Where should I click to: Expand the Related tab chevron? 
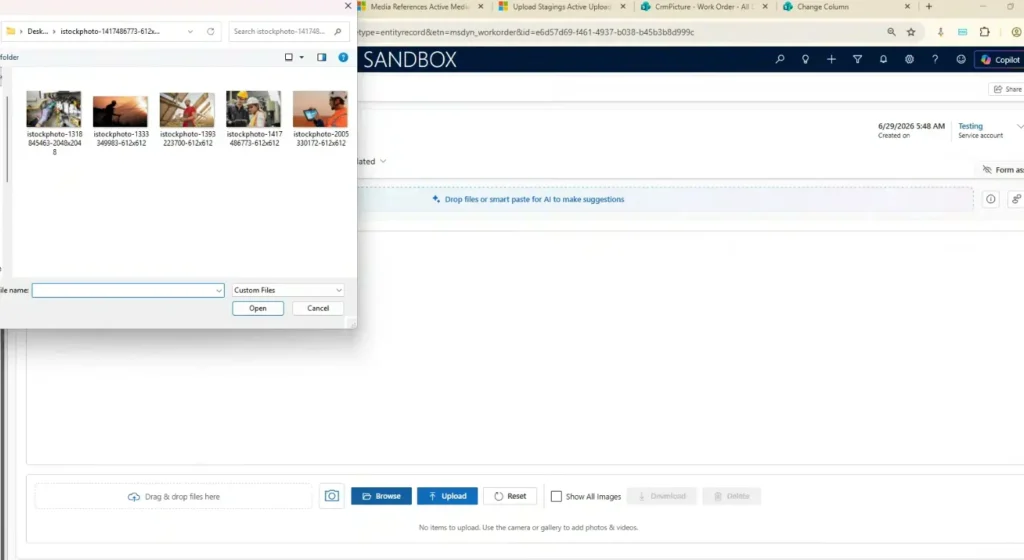tap(383, 161)
